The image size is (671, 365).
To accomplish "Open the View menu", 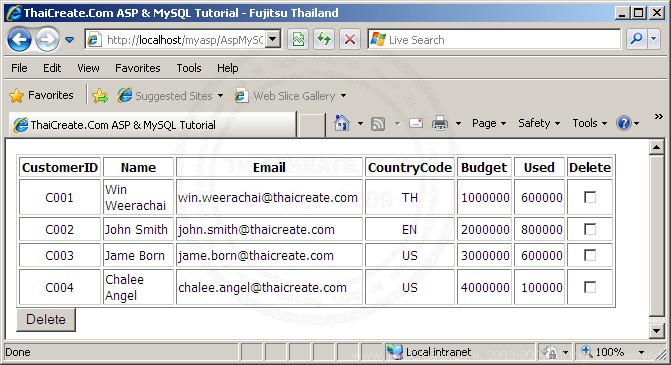I will [88, 68].
